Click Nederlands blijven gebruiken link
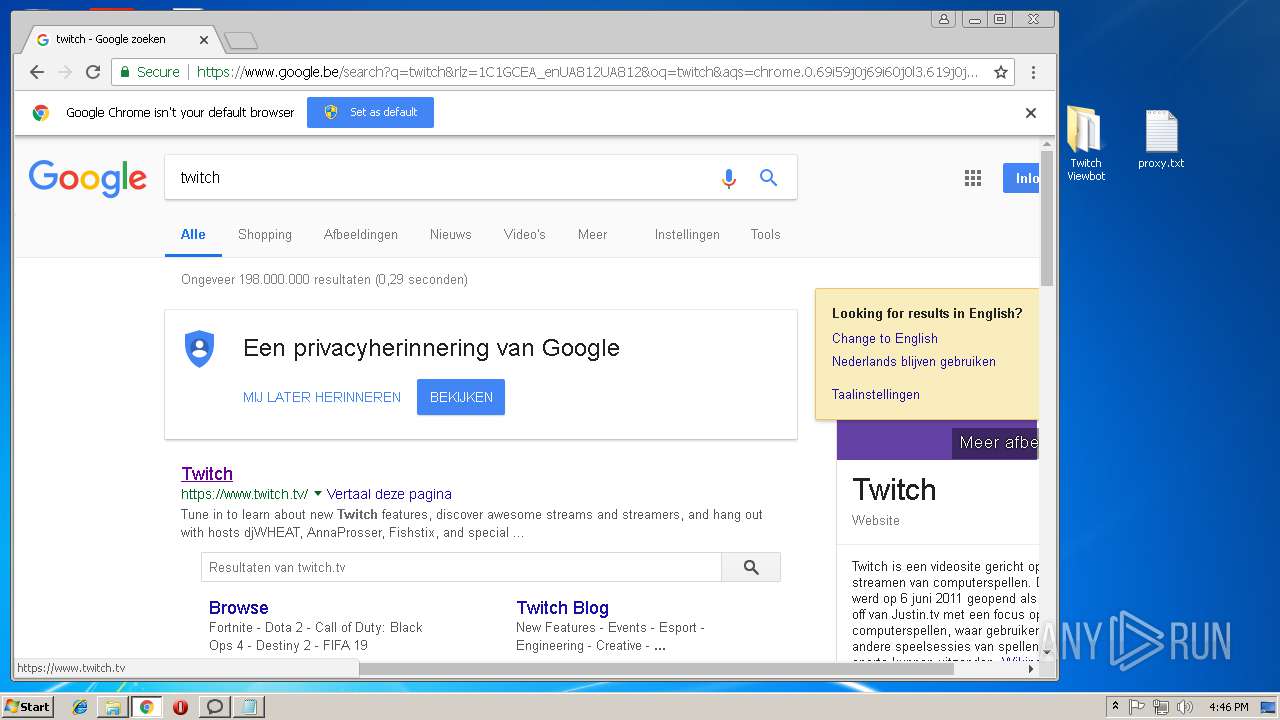This screenshot has height=720, width=1280. [x=914, y=361]
